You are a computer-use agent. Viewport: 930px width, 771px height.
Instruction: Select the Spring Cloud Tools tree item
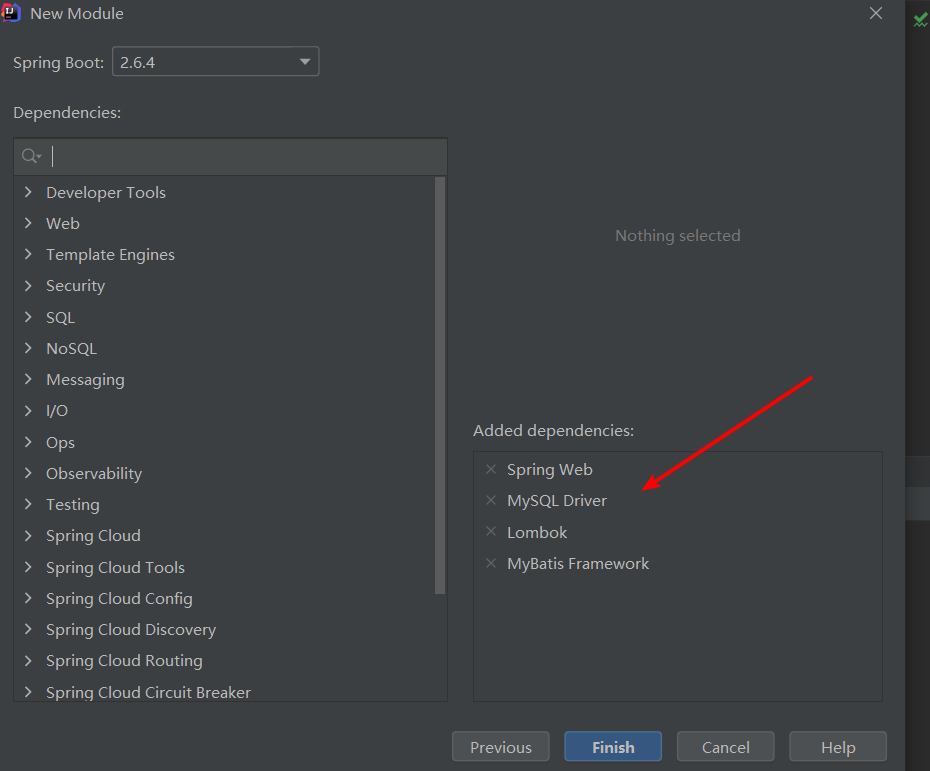(116, 568)
